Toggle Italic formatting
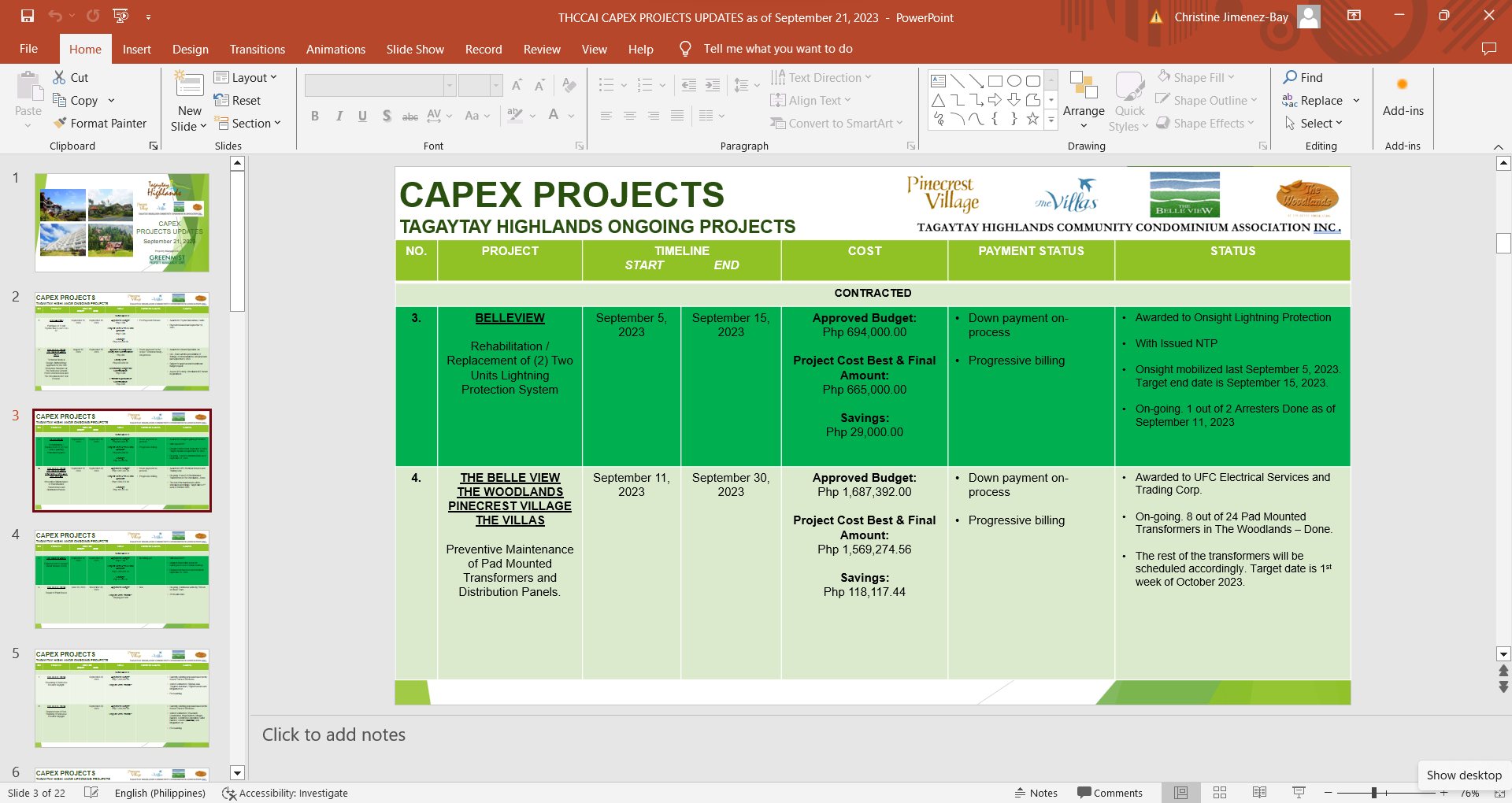Viewport: 1512px width, 803px height. pyautogui.click(x=339, y=116)
